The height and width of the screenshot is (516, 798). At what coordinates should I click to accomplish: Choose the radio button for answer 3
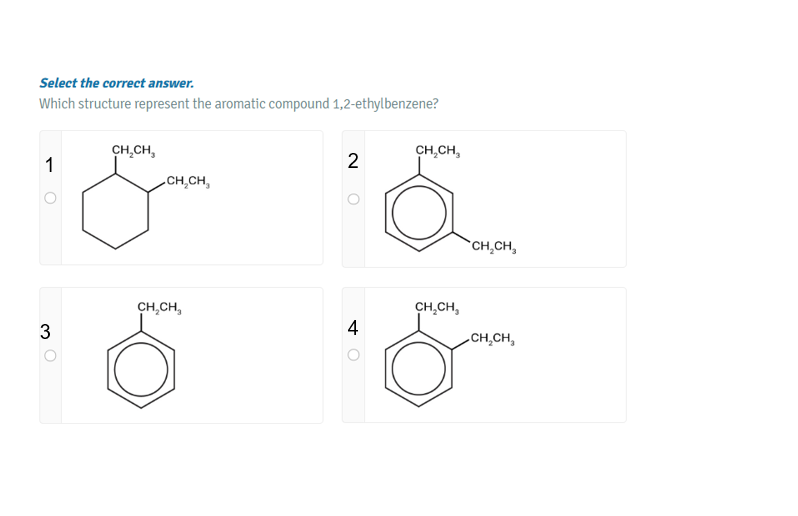point(49,355)
